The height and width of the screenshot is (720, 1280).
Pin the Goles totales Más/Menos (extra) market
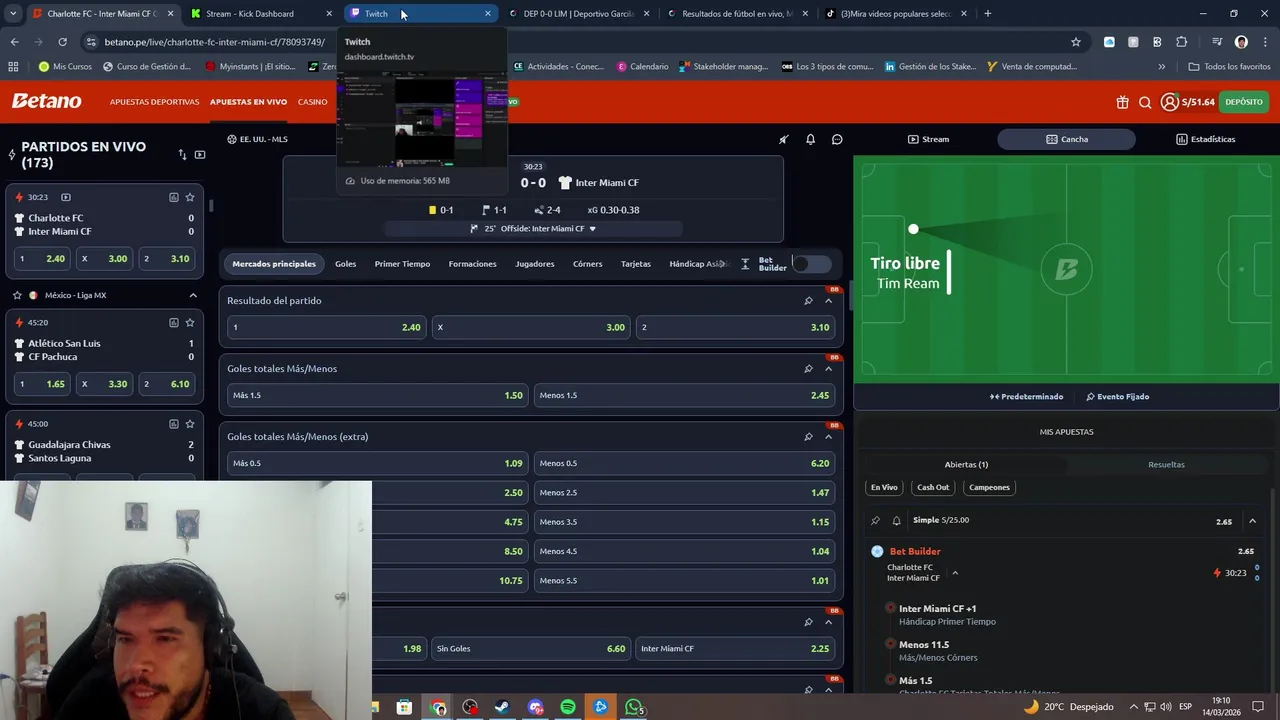pos(808,436)
